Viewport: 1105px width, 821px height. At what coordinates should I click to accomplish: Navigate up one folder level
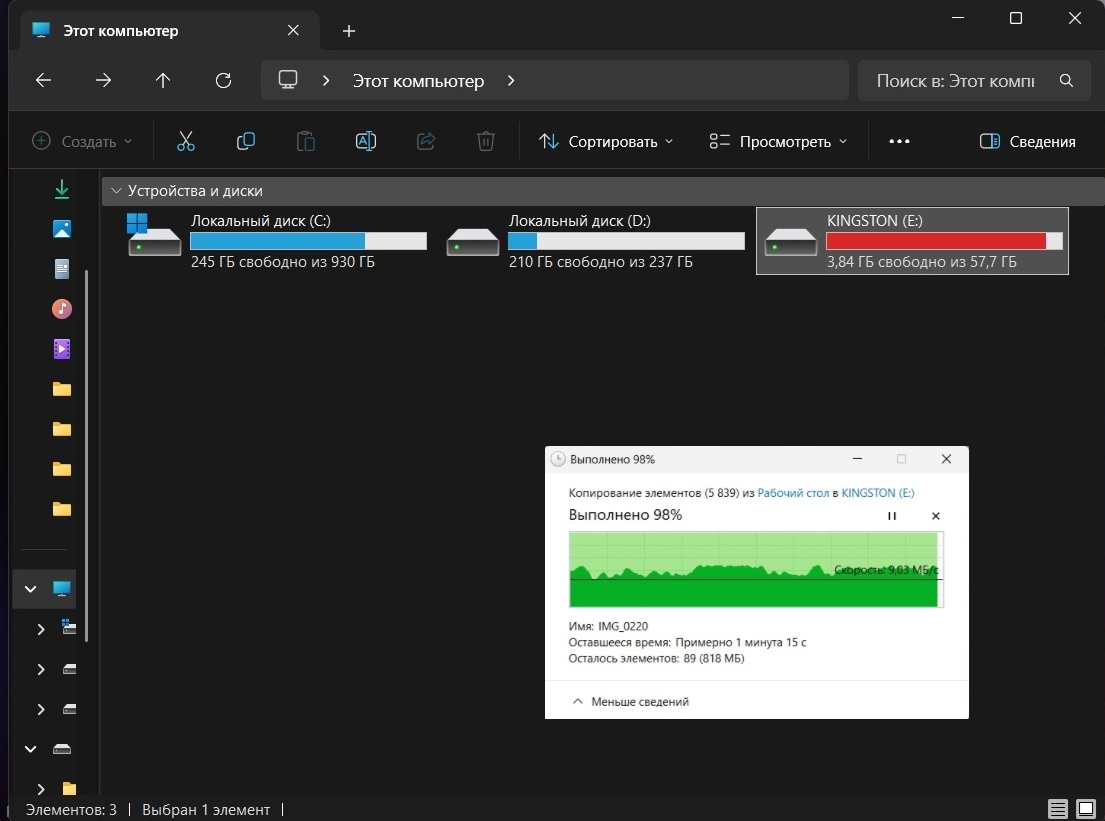[x=163, y=80]
